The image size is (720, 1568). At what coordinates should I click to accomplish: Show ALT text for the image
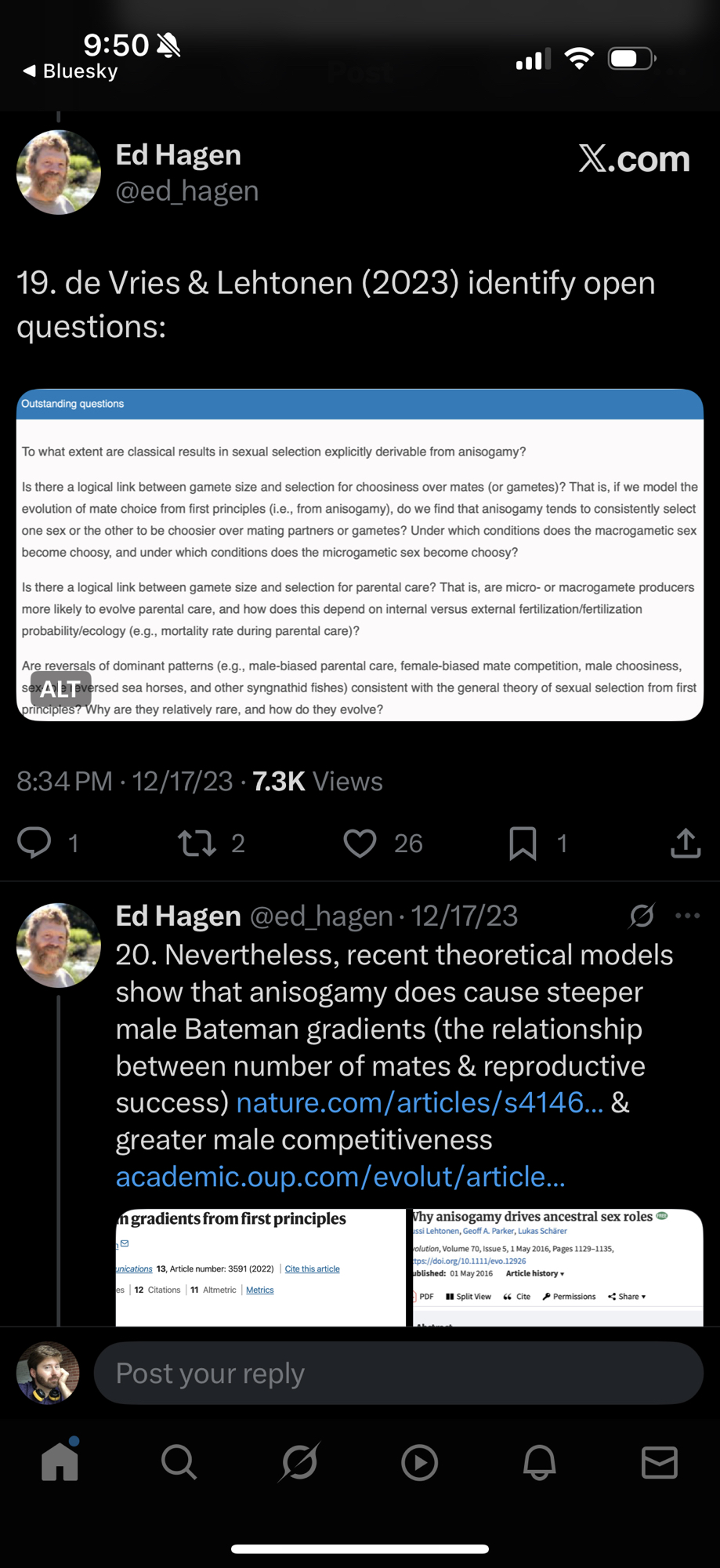click(60, 689)
